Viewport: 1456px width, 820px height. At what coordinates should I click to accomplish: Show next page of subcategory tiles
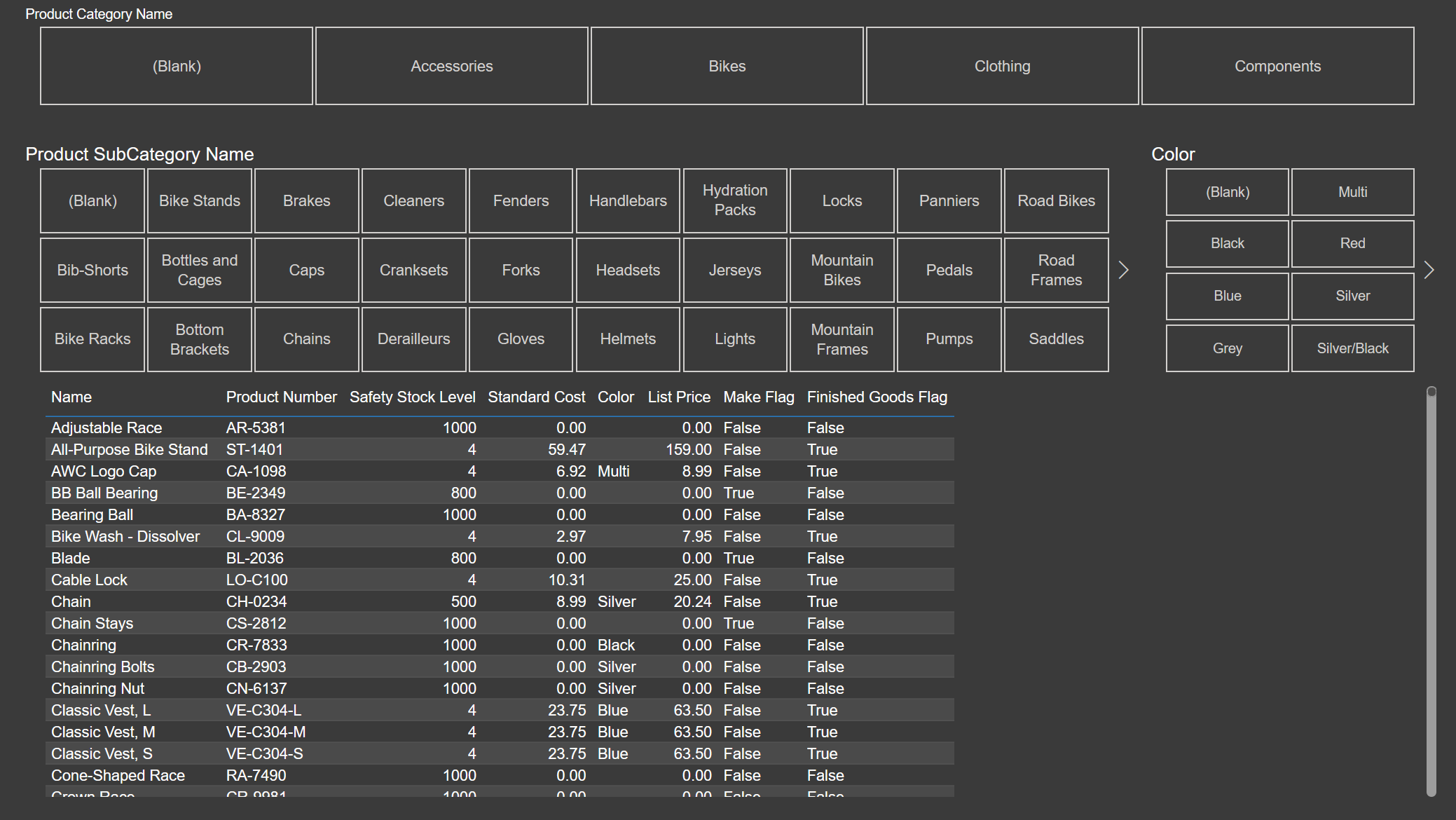click(1123, 270)
